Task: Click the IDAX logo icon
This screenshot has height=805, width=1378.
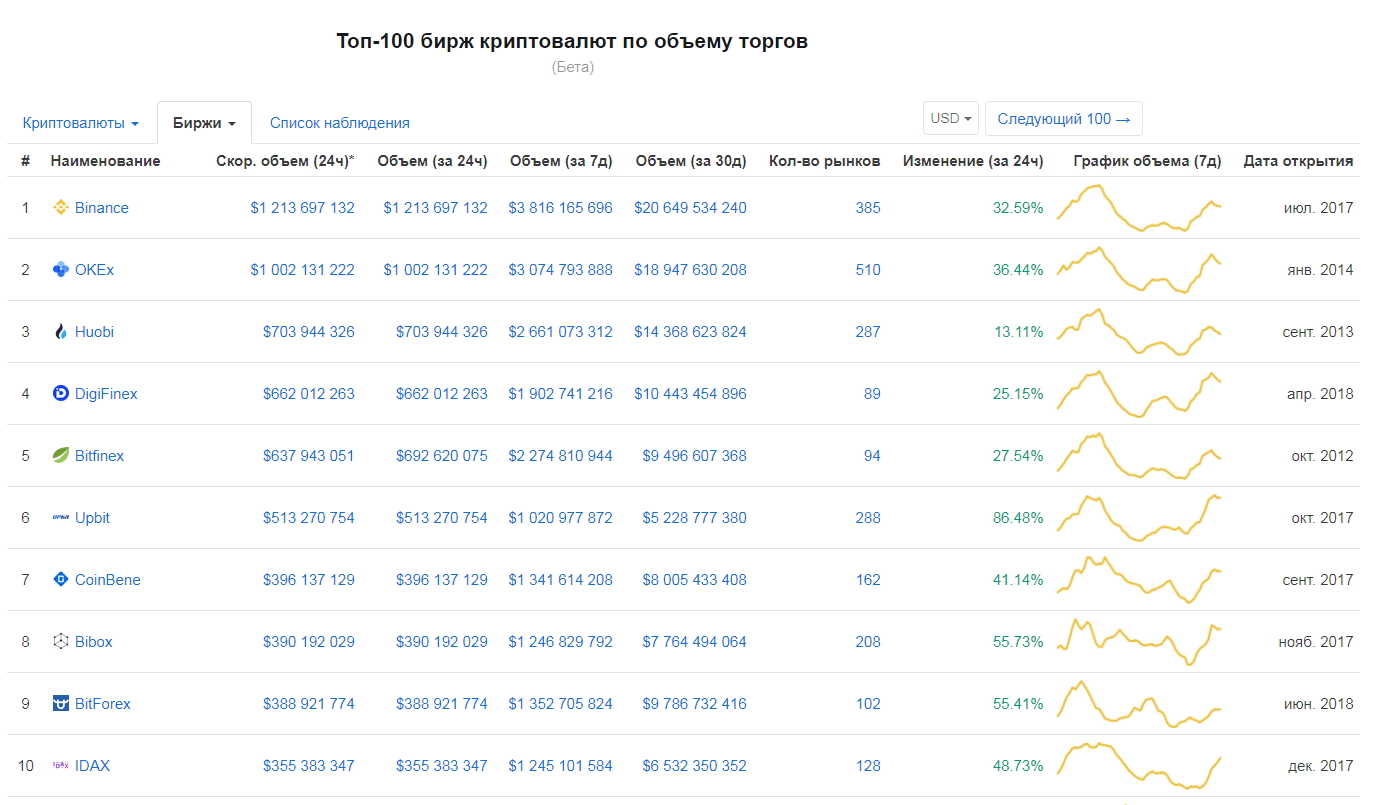Action: click(x=60, y=766)
